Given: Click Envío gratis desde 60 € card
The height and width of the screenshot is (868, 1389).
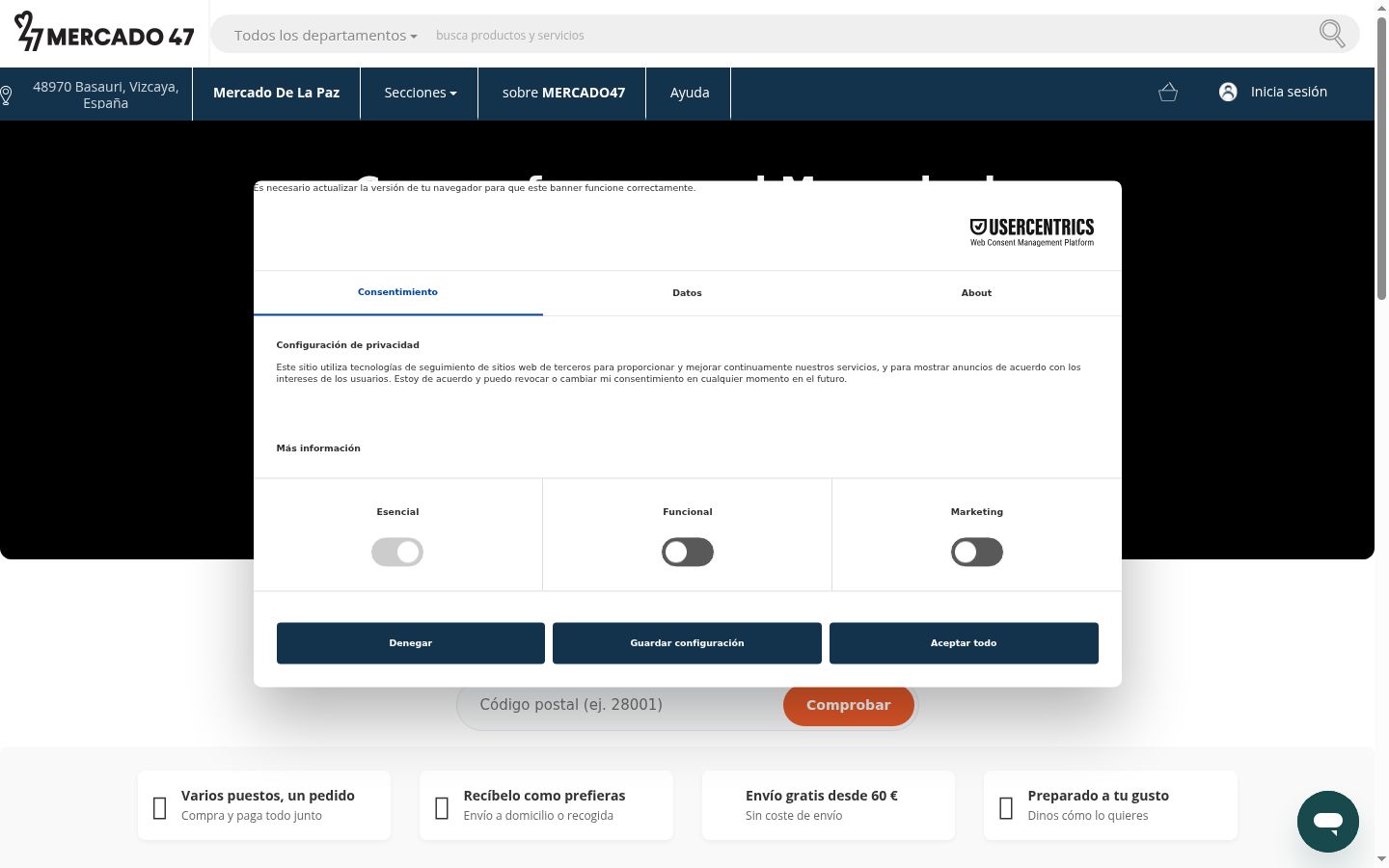Looking at the screenshot, I should pos(829,805).
